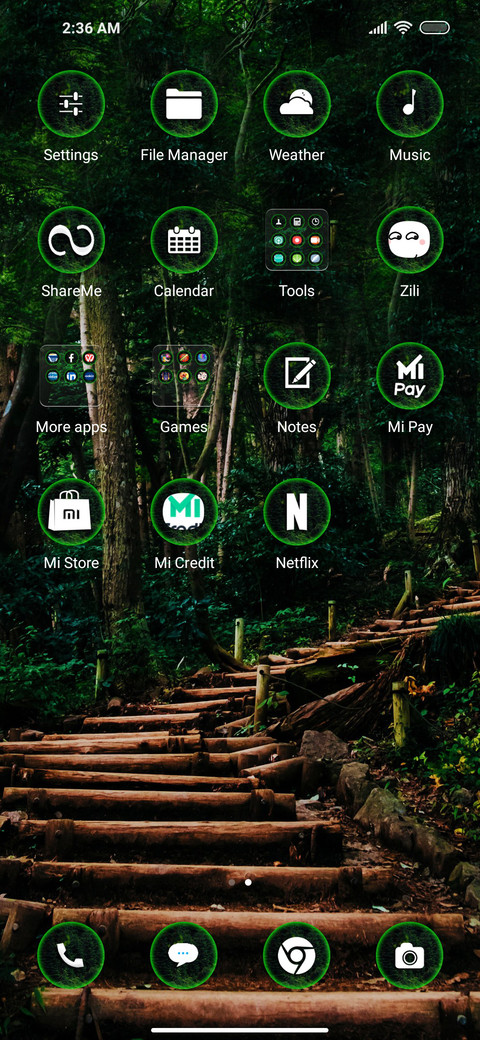Open the Games folder
The image size is (480, 1040).
click(x=184, y=376)
